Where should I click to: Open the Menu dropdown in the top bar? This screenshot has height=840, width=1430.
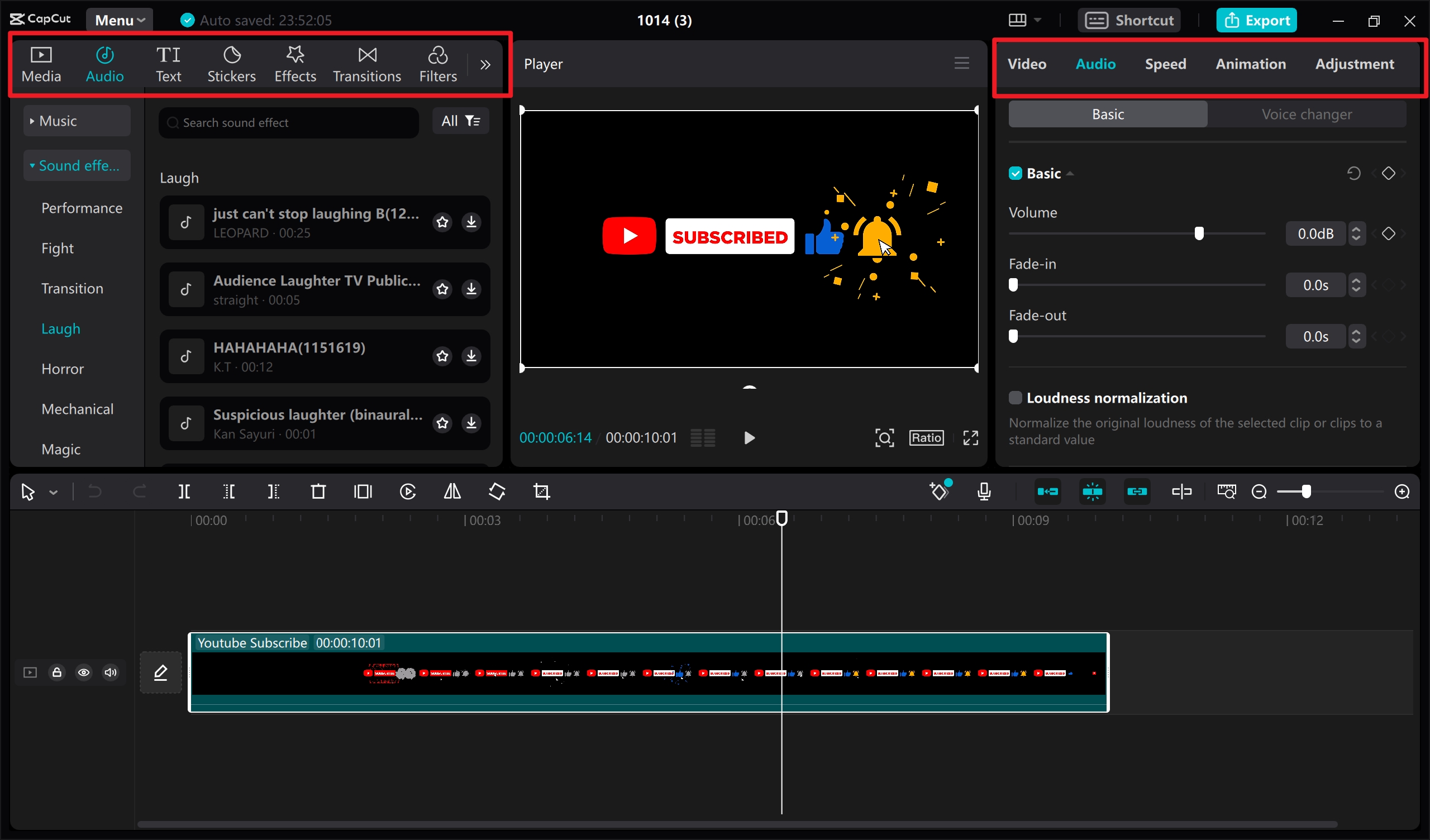point(119,20)
